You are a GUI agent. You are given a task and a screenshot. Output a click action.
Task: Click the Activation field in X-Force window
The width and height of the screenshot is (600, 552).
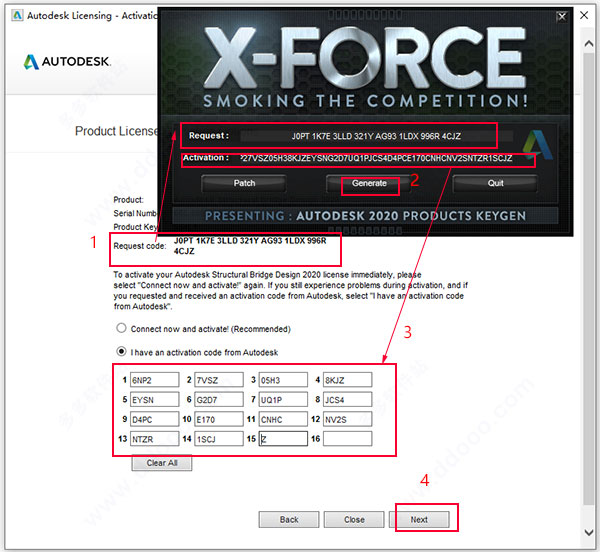click(376, 158)
